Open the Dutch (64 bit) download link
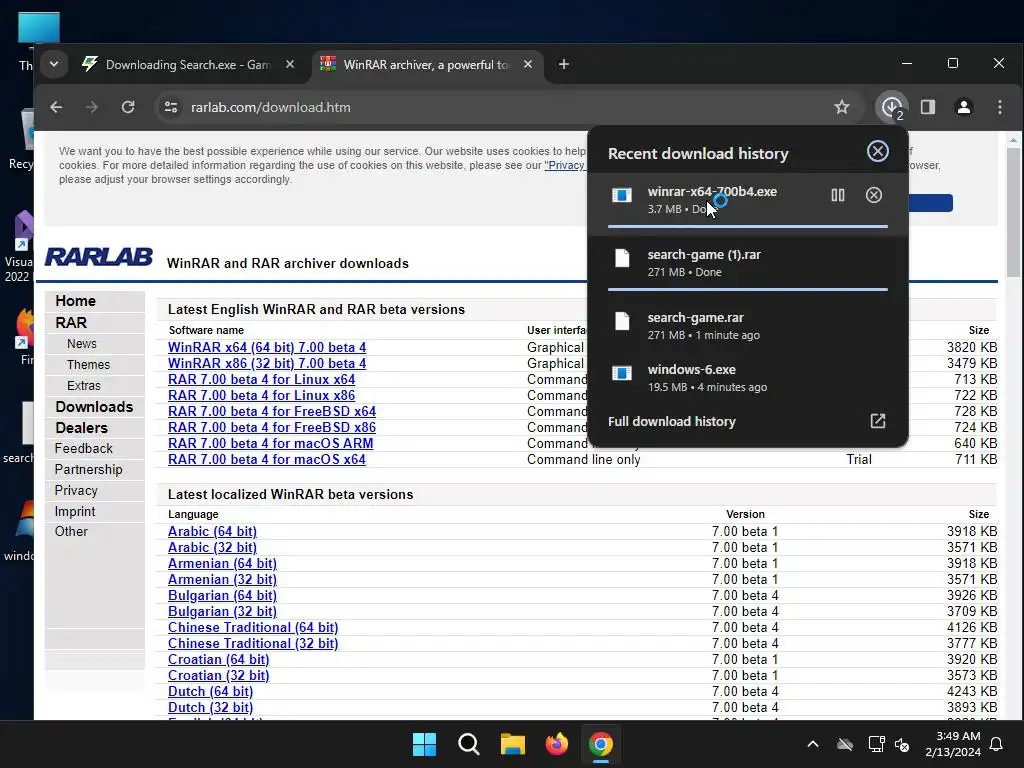This screenshot has width=1024, height=768. point(210,692)
